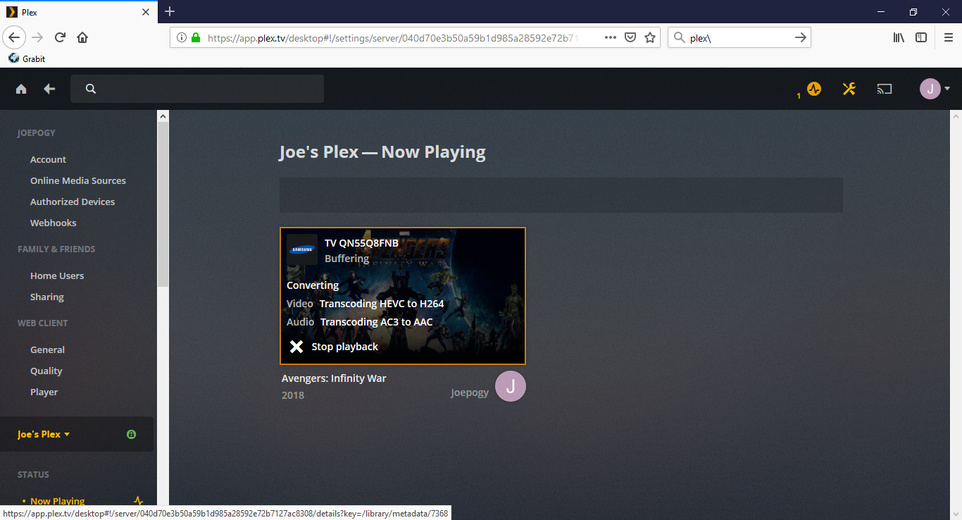Reload the page with the refresh icon
The height and width of the screenshot is (520, 962).
(60, 37)
